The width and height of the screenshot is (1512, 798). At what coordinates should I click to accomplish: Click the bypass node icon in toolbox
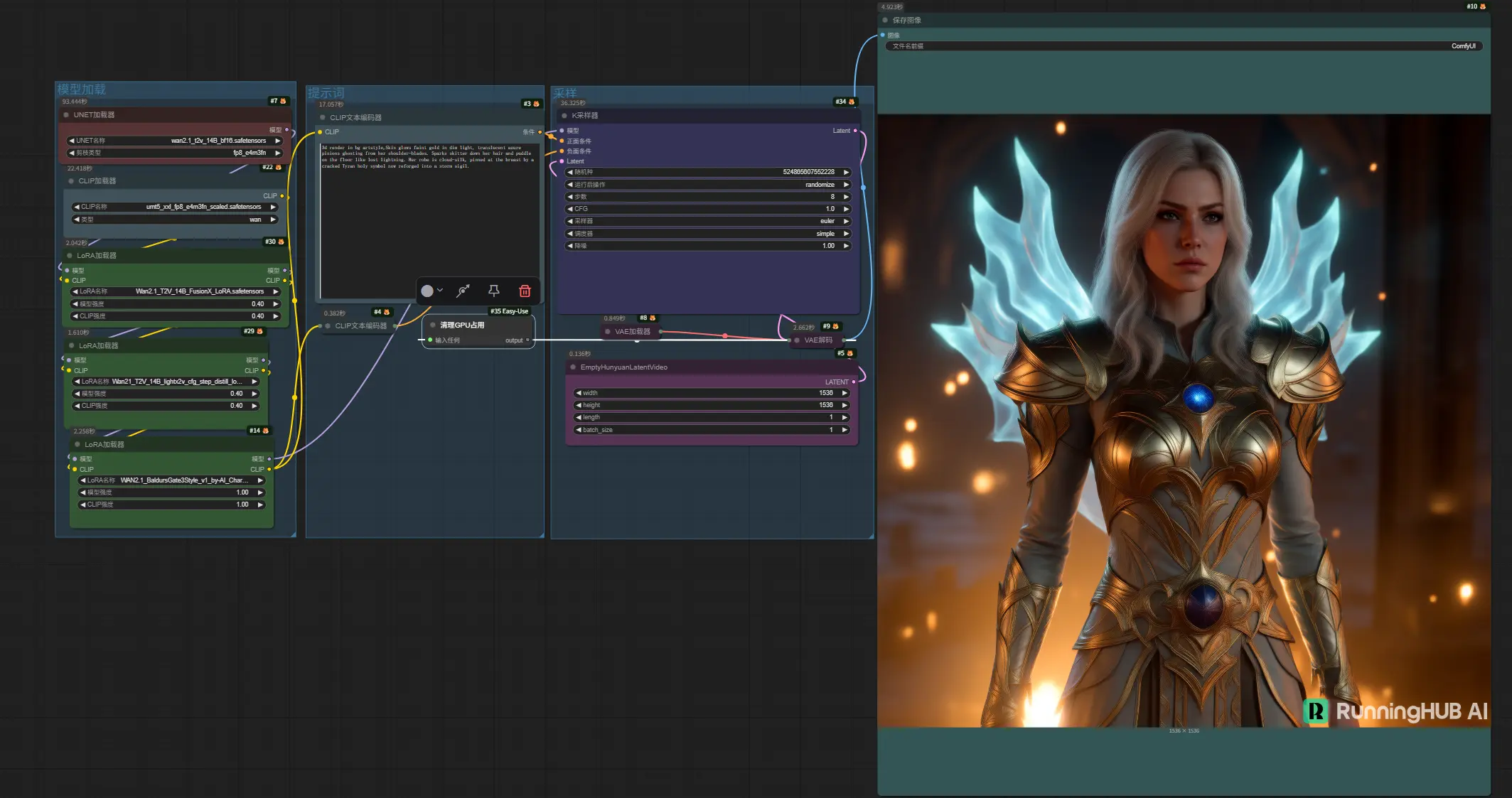(x=463, y=291)
